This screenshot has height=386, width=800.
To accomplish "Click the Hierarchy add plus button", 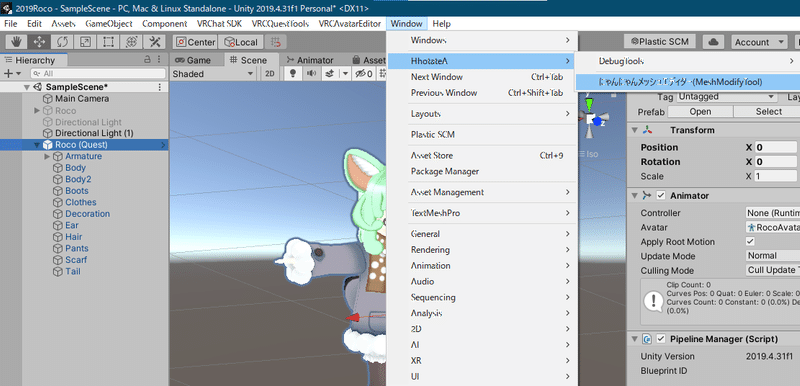I will click(x=8, y=74).
